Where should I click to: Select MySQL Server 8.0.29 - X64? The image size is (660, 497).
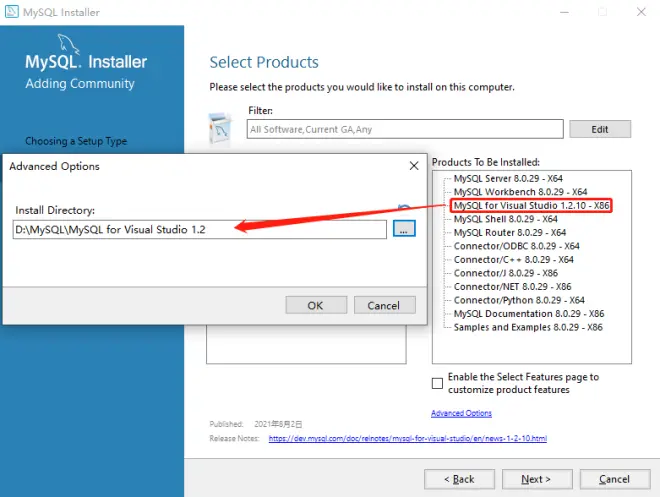point(508,178)
